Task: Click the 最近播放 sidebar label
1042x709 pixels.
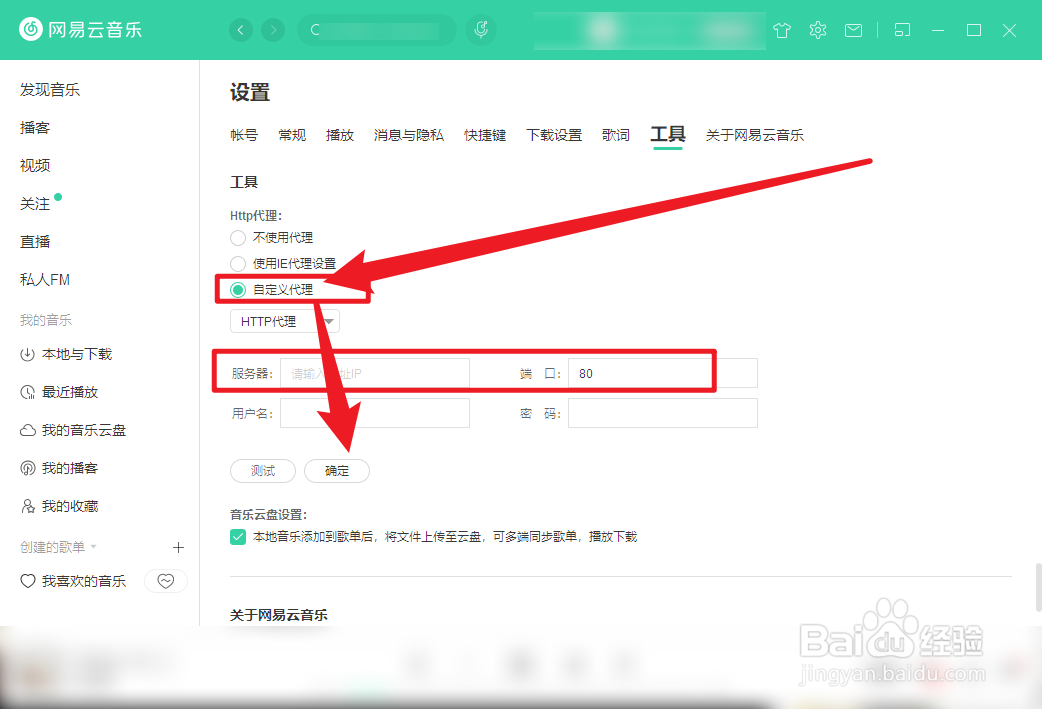Action: click(70, 392)
